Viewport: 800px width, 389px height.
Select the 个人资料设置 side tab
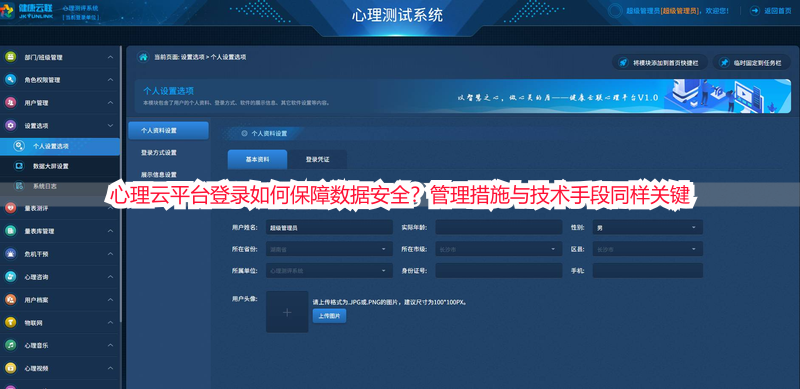click(168, 131)
